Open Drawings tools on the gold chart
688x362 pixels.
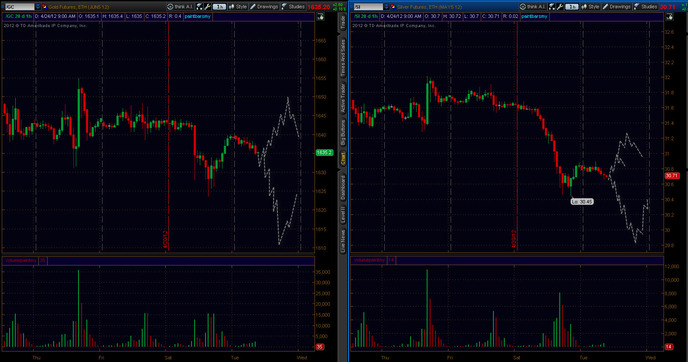click(264, 7)
